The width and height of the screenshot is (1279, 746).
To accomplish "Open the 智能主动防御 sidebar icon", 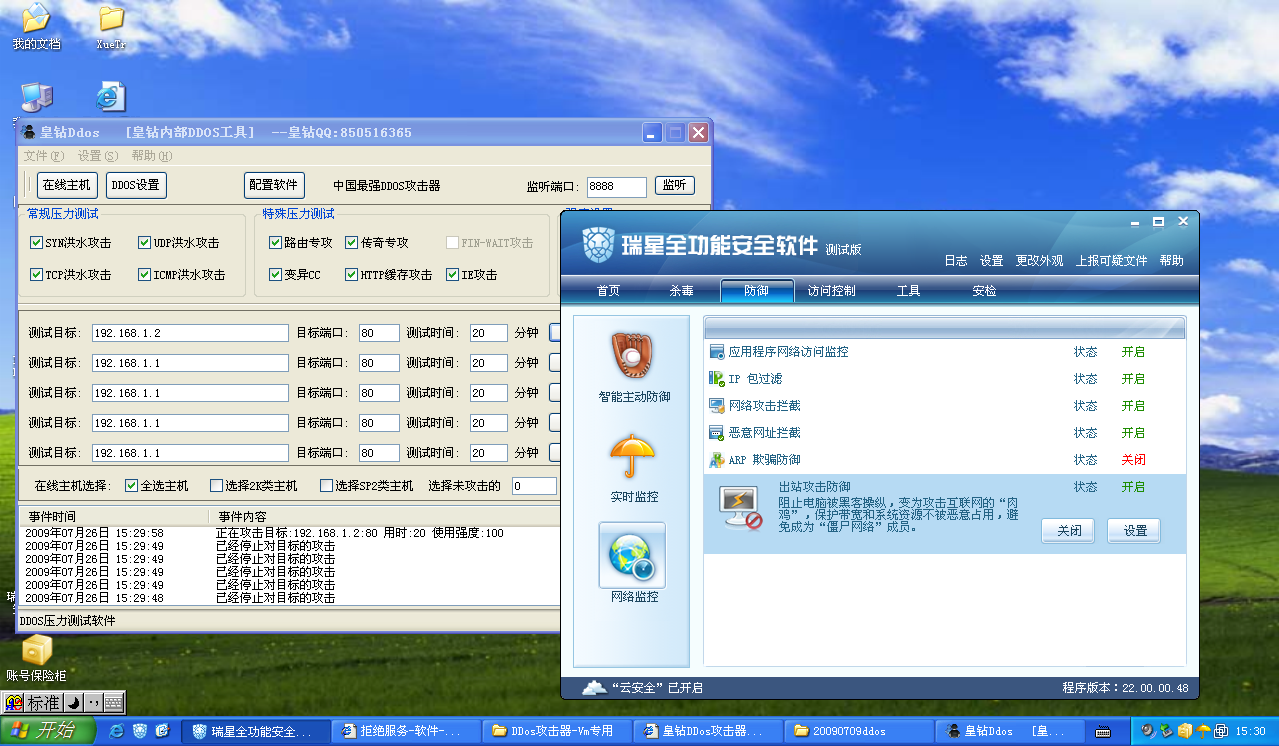I will click(x=632, y=355).
